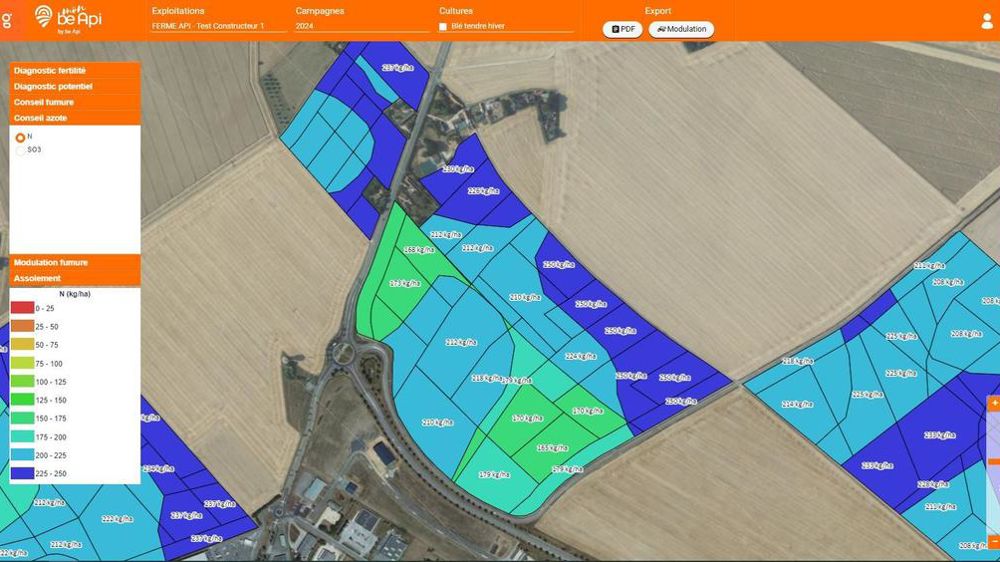This screenshot has height=562, width=1000.
Task: Open the Modulation export with tractor icon
Action: point(681,29)
